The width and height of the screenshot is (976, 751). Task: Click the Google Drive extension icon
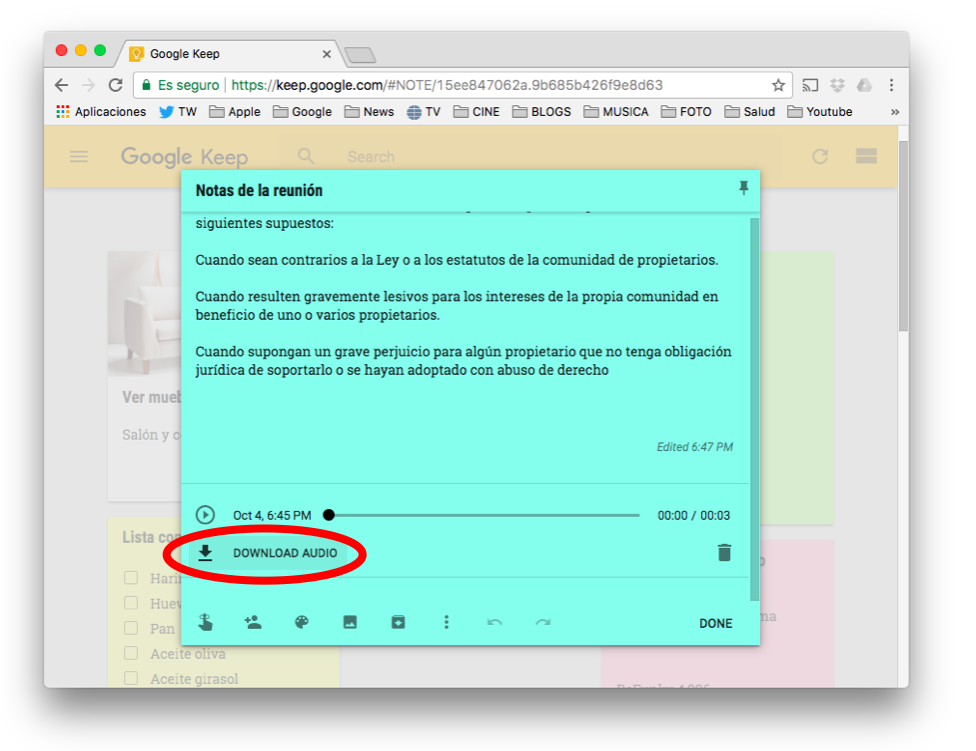coord(864,85)
